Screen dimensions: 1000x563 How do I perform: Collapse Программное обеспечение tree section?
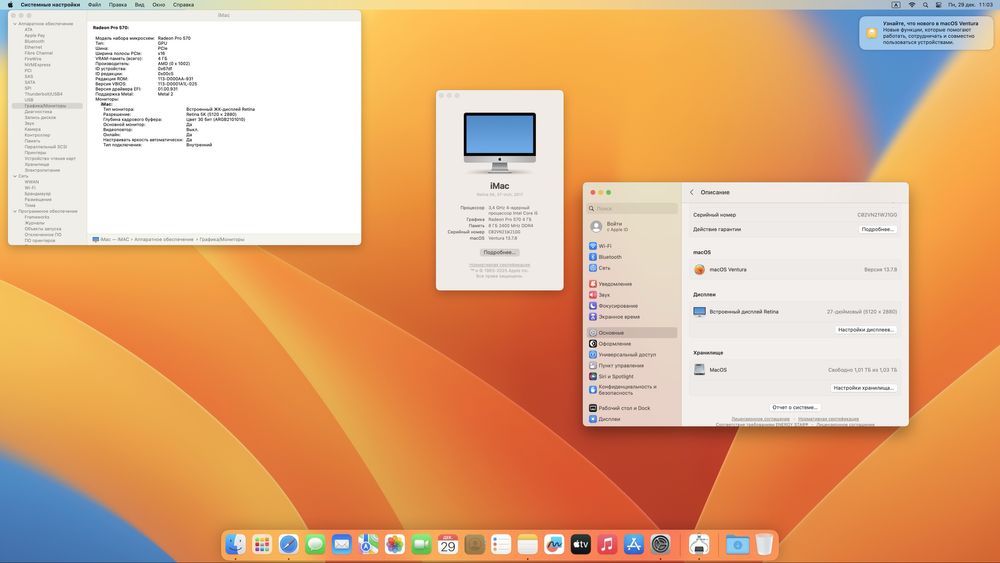tap(15, 211)
